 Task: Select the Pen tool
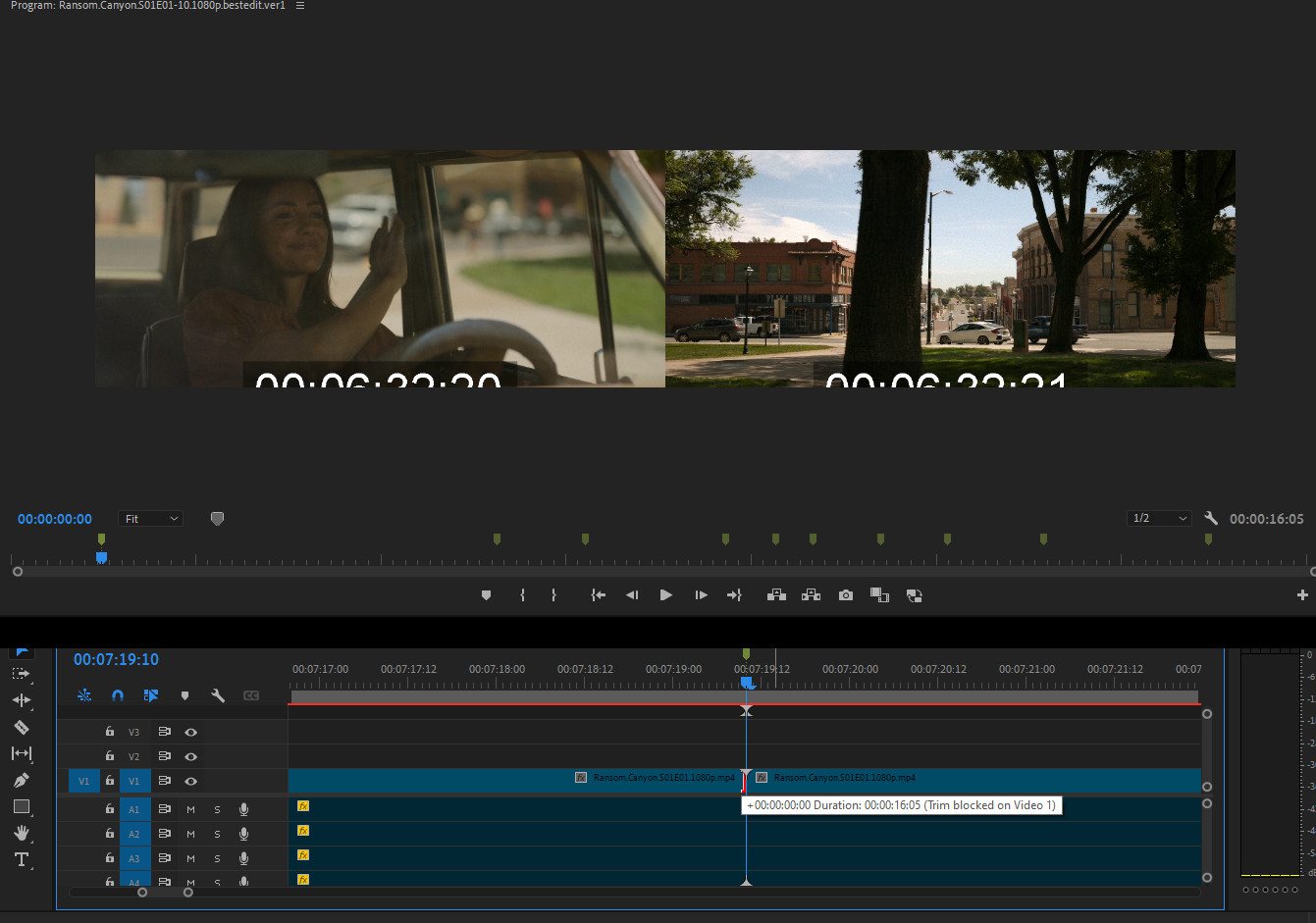(x=21, y=781)
